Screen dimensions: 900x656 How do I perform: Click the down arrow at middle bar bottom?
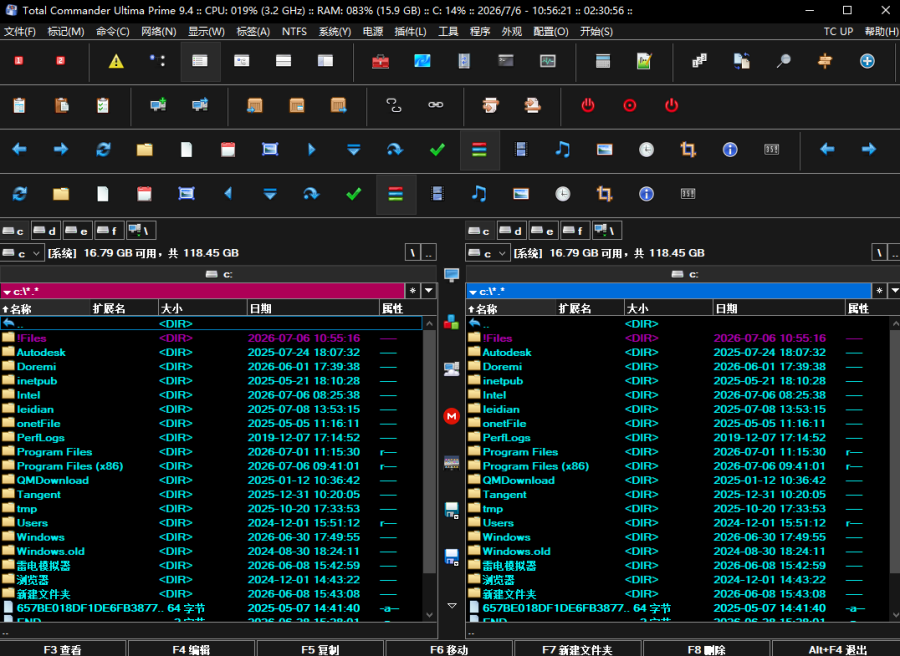(452, 605)
